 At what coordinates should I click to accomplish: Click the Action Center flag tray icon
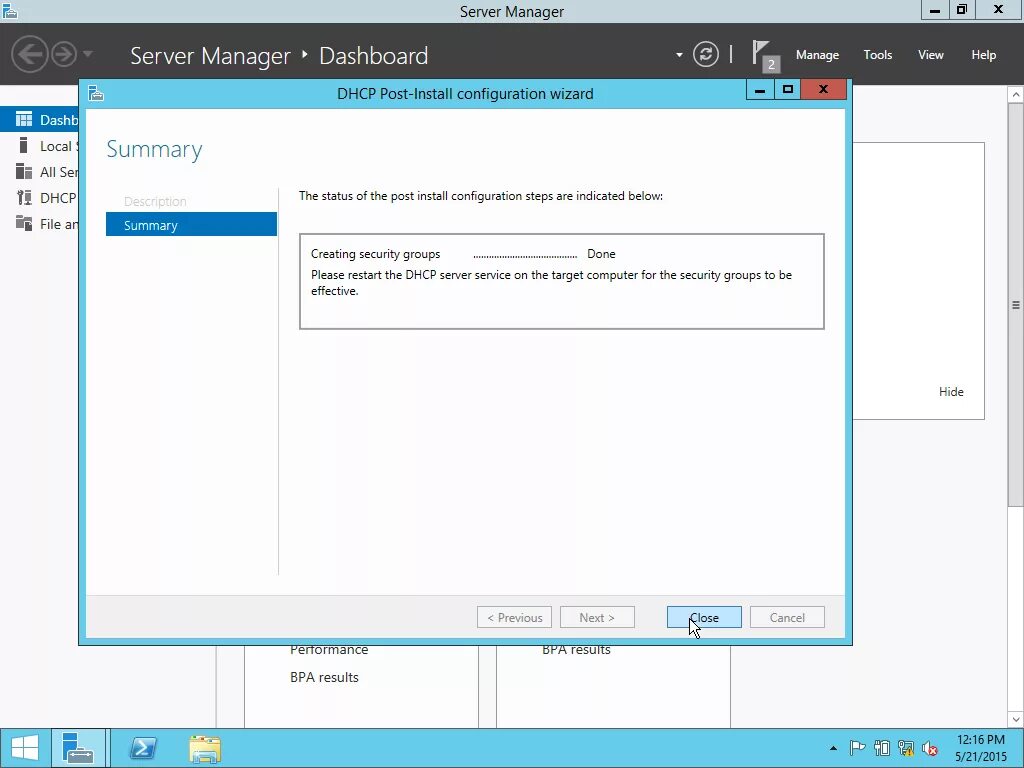pos(857,748)
